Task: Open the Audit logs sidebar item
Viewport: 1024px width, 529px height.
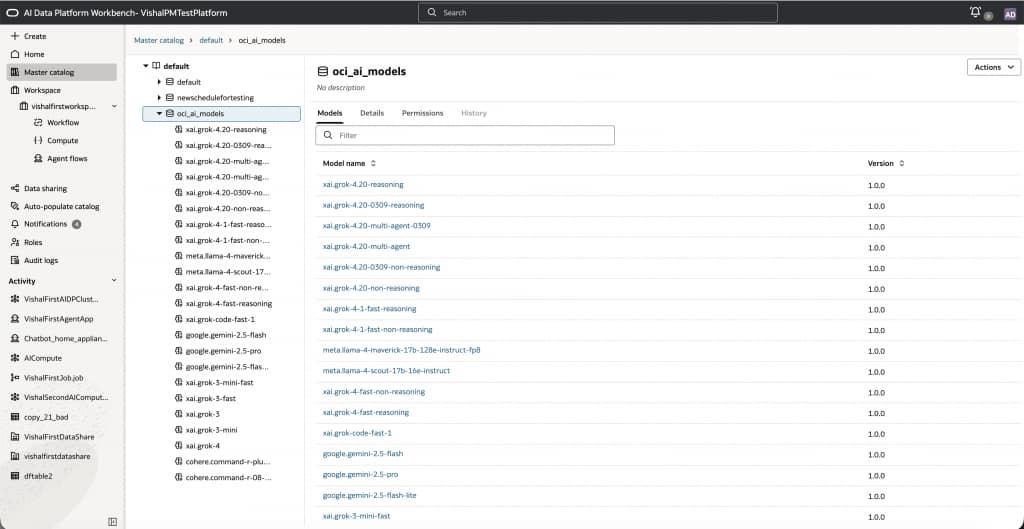Action: click(x=41, y=260)
